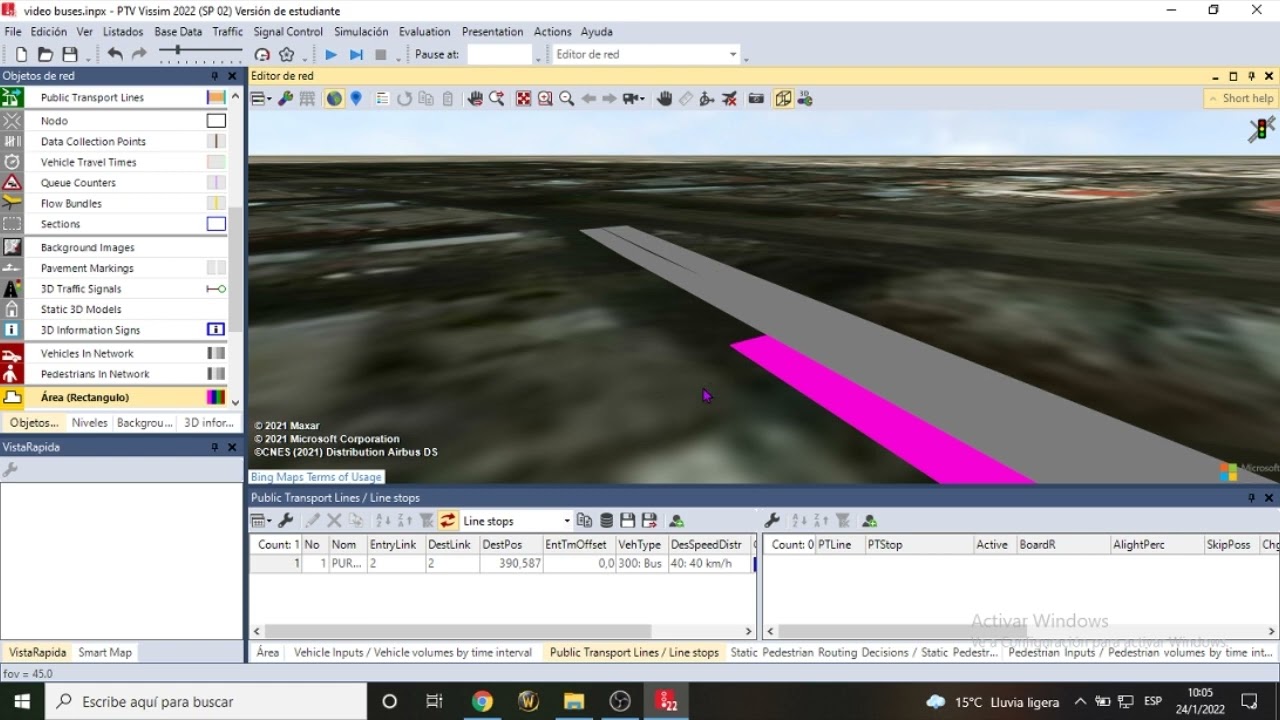Viewport: 1280px width, 720px height.
Task: Select Static 3D Models icon
Action: (x=12, y=310)
